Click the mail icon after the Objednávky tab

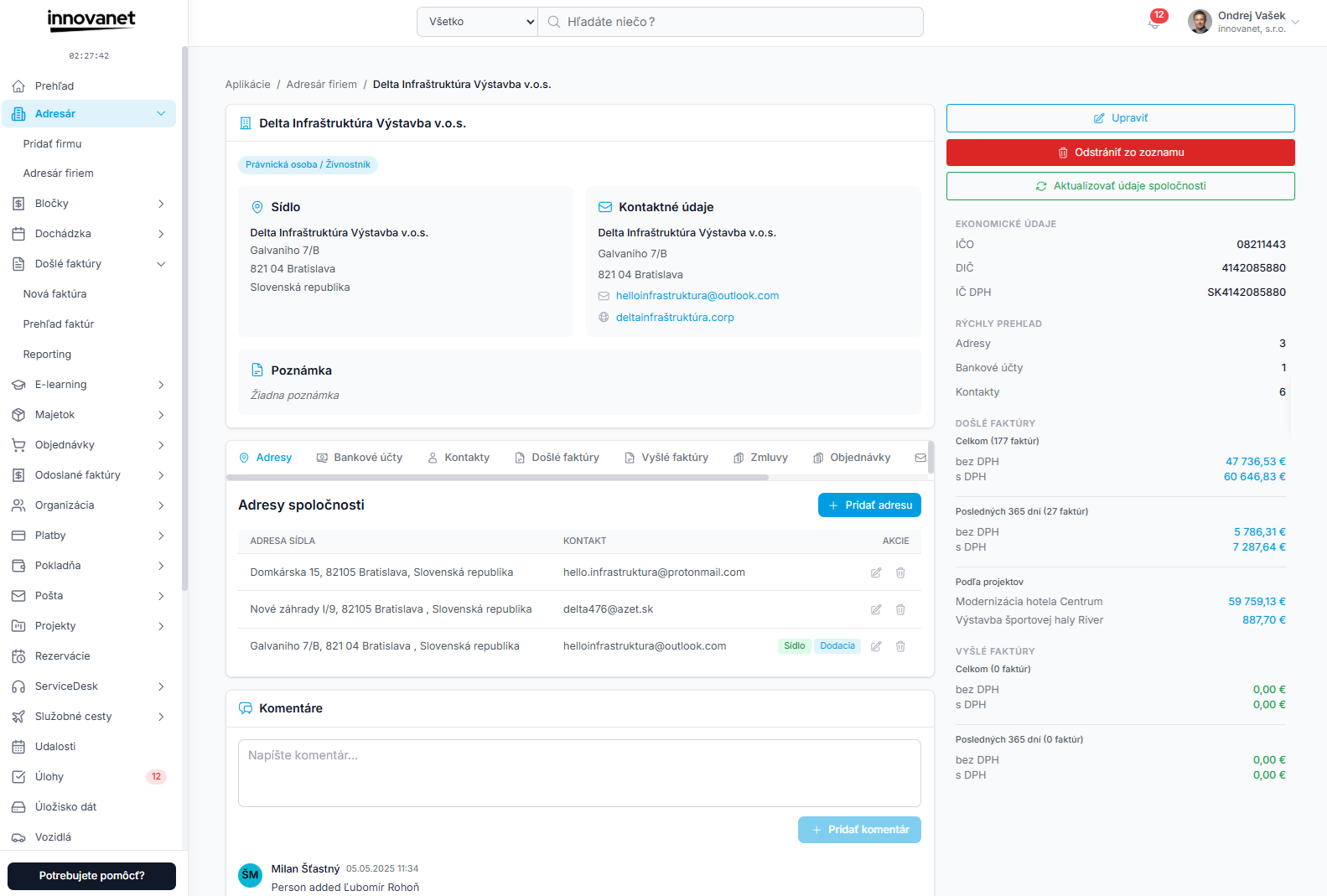(x=920, y=458)
